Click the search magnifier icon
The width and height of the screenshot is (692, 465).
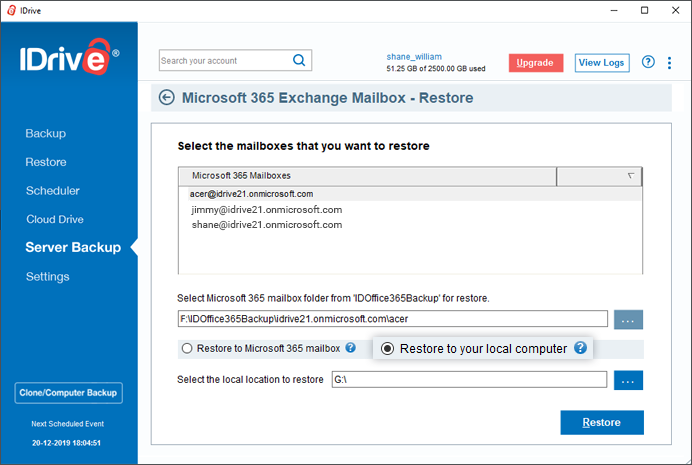click(299, 60)
